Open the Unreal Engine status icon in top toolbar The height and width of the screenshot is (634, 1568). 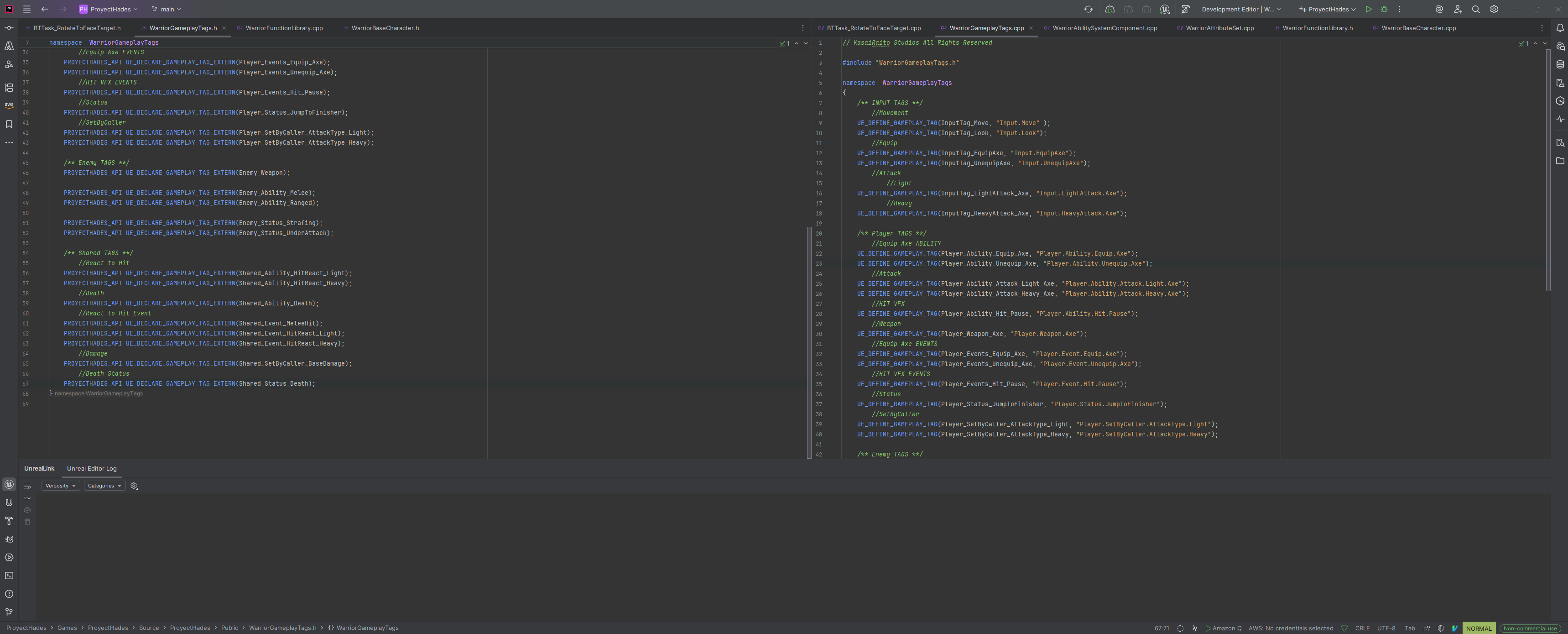coord(1164,9)
